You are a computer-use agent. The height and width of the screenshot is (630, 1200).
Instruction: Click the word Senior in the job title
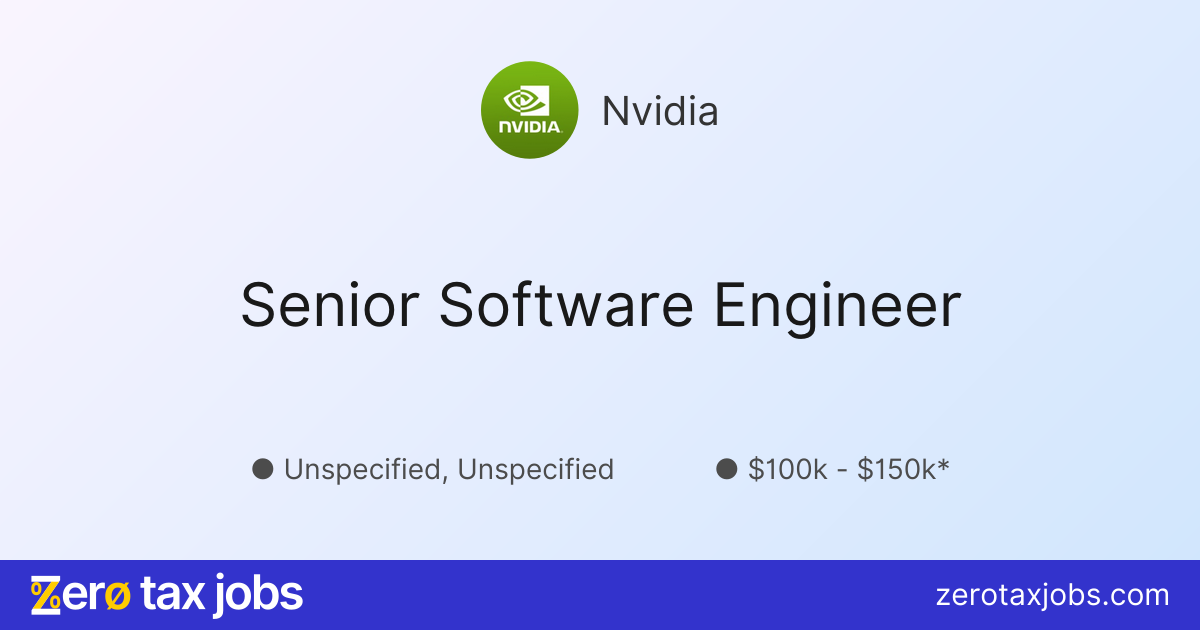point(327,304)
